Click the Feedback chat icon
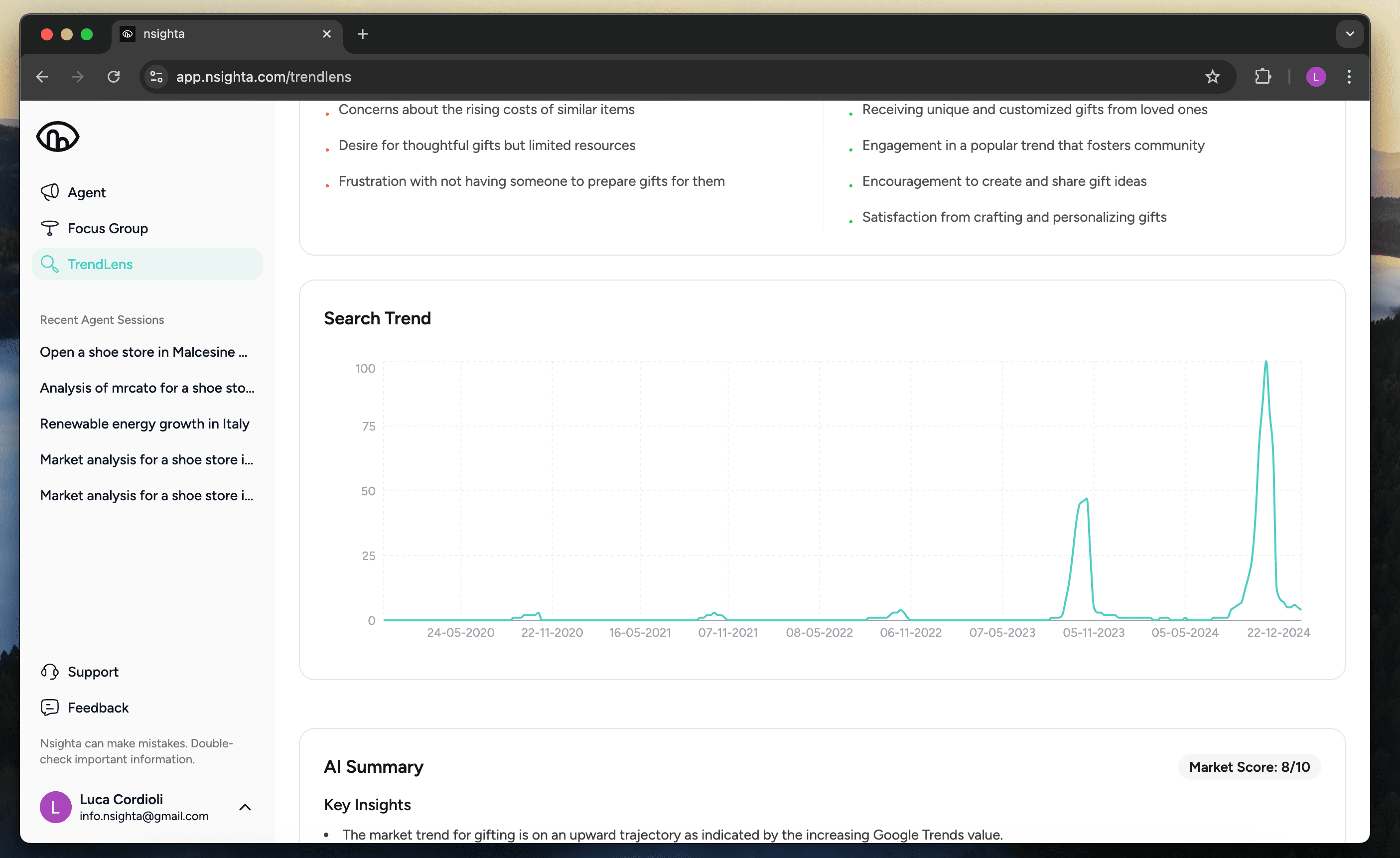The width and height of the screenshot is (1400, 858). (x=49, y=707)
